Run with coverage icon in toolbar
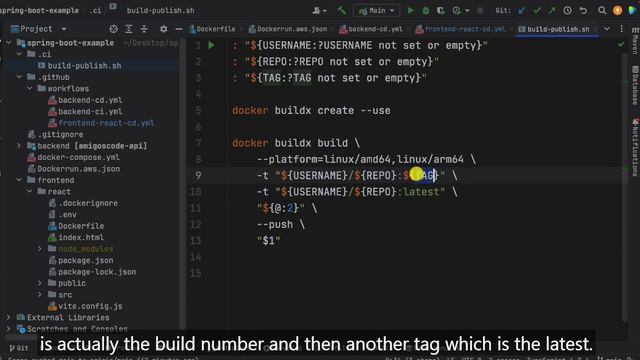The height and width of the screenshot is (360, 640). tap(441, 11)
